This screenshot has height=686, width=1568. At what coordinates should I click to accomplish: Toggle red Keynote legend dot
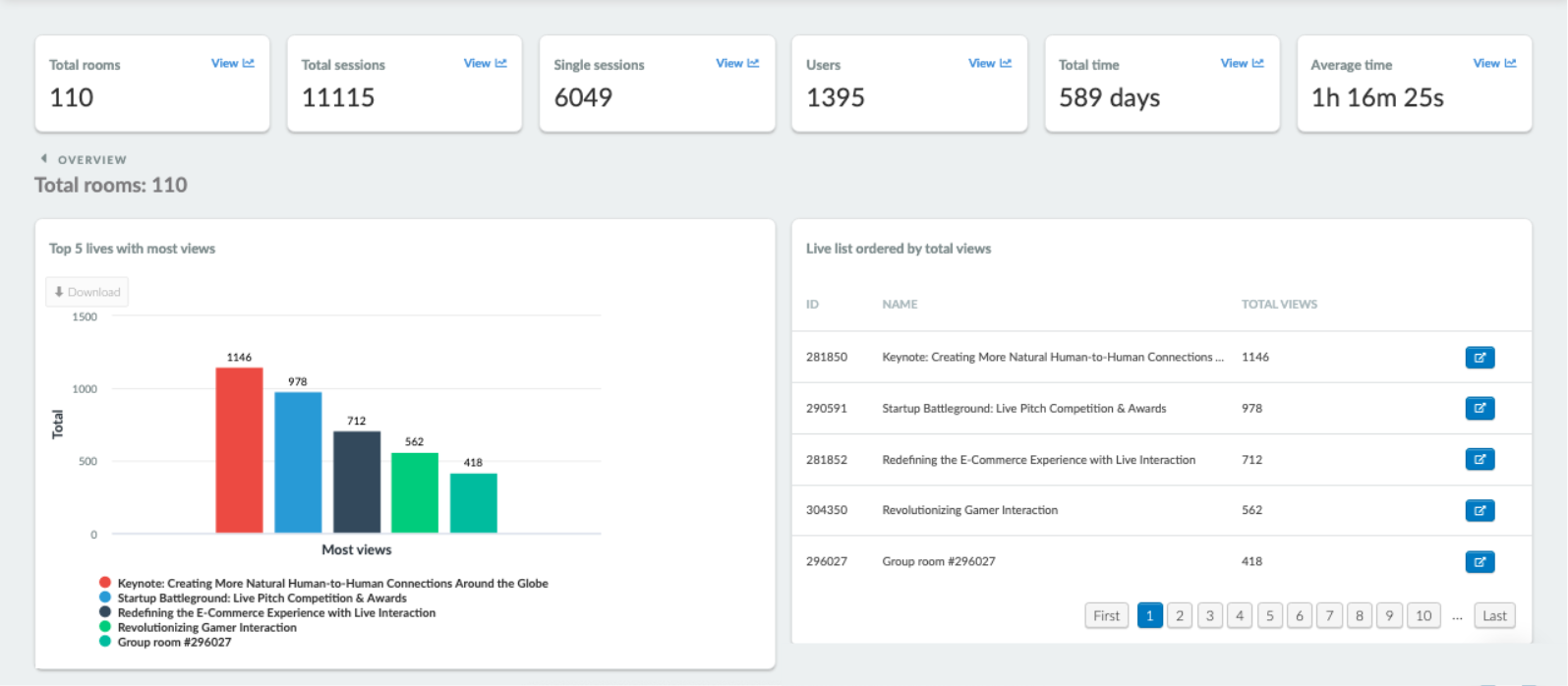[105, 583]
